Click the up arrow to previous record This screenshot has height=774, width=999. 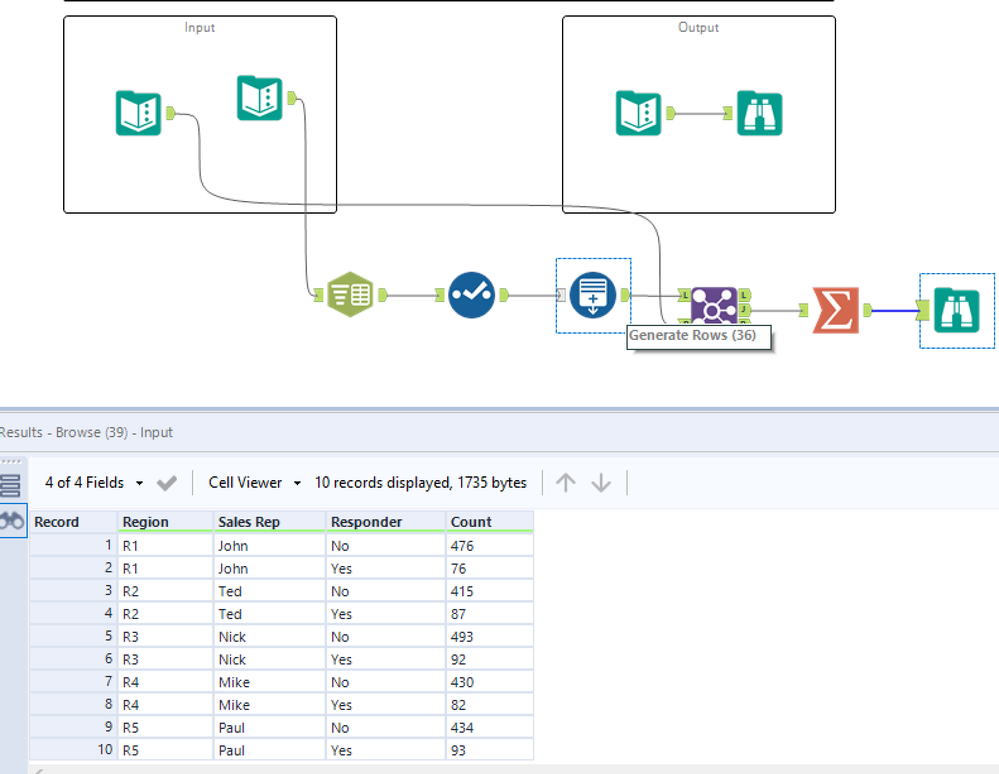(566, 482)
